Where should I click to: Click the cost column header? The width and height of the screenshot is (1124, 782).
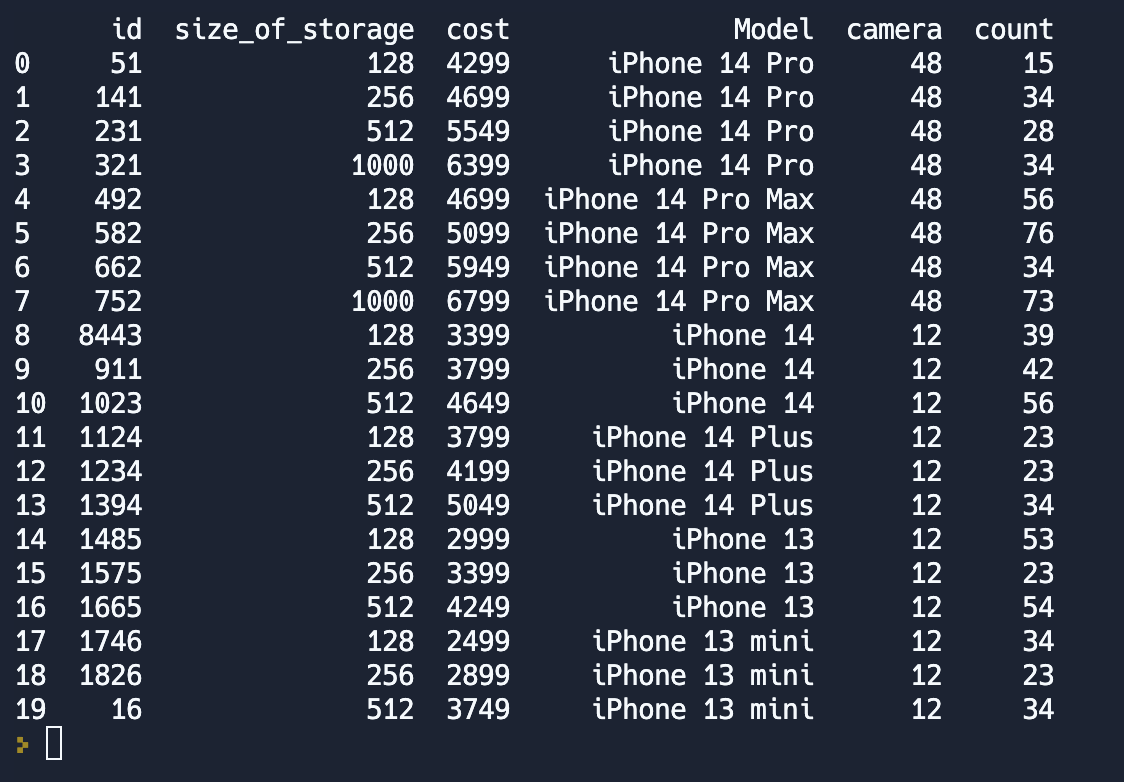(477, 30)
